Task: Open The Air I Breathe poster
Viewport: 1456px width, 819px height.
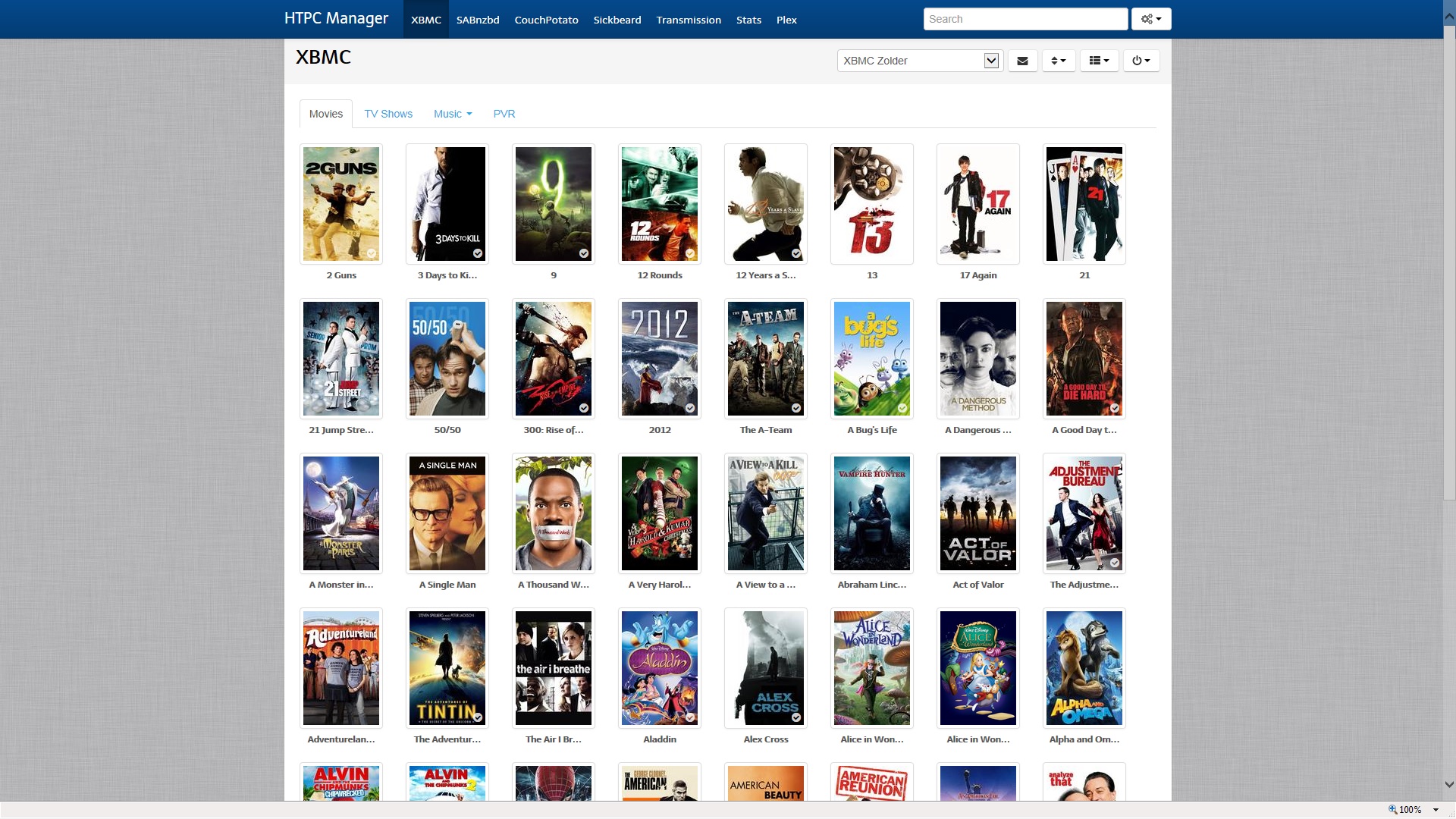Action: (554, 668)
